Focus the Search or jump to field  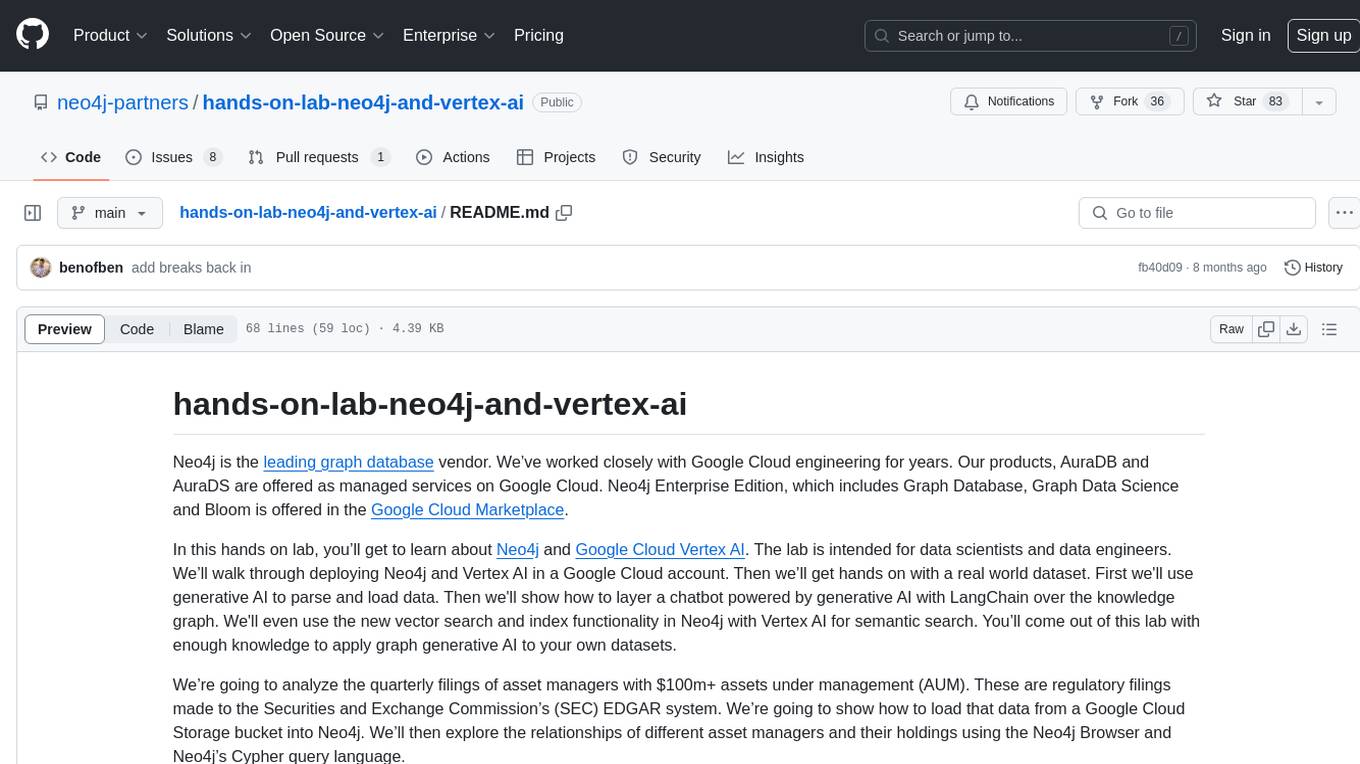pos(1032,35)
